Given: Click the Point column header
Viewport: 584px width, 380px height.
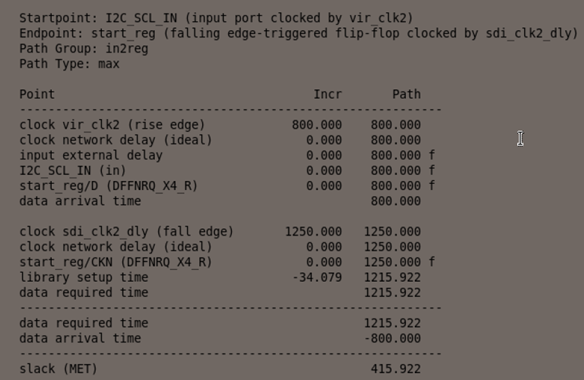Looking at the screenshot, I should click(37, 94).
